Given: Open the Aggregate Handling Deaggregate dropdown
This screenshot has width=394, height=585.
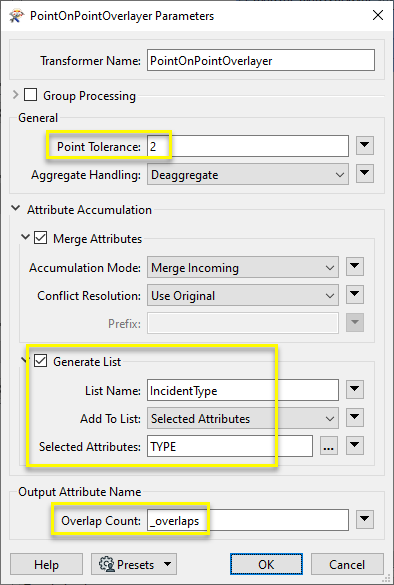Looking at the screenshot, I should 247,174.
